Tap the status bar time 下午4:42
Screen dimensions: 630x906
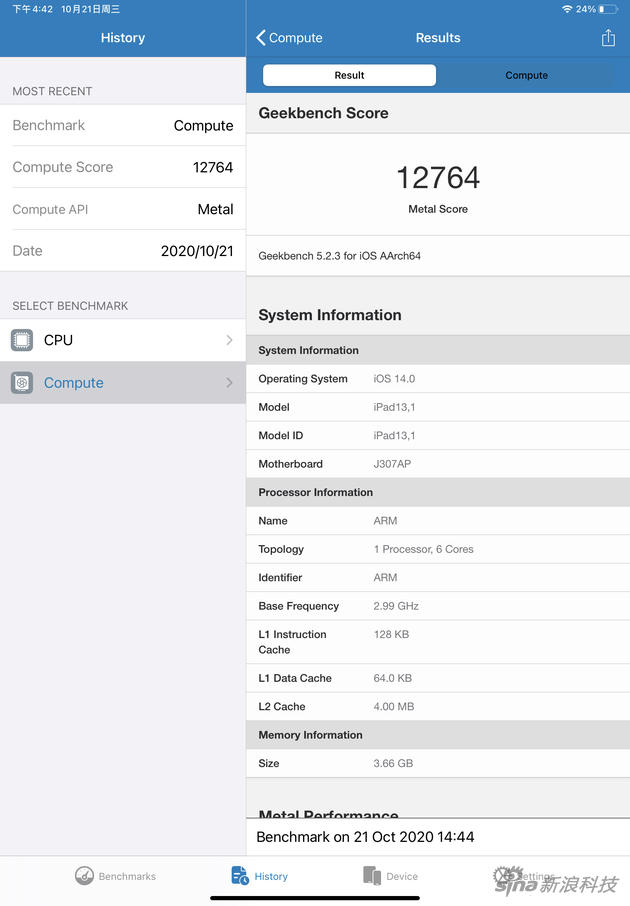[33, 9]
